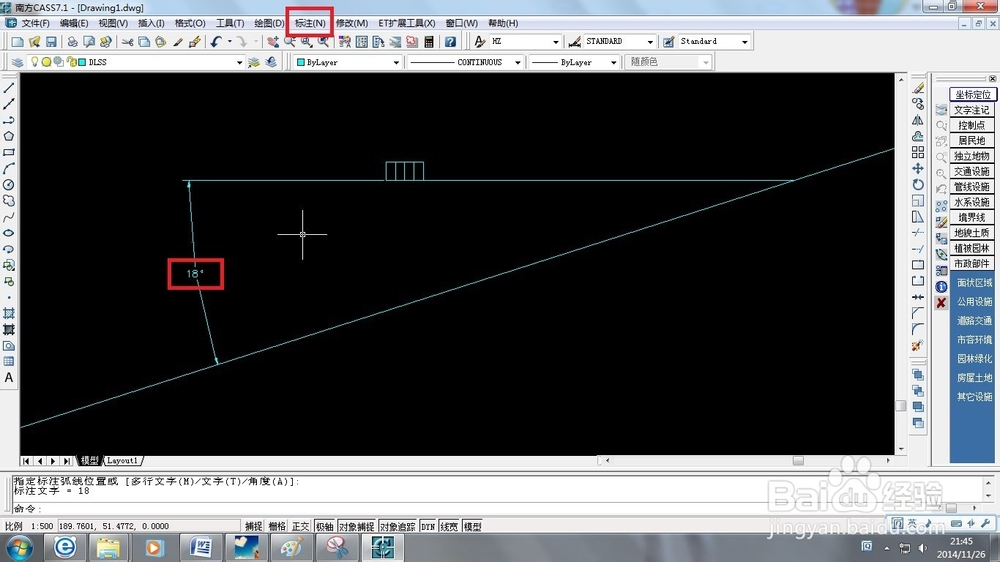Toggle 线宽 lineweight display in status bar
This screenshot has width=1000, height=562.
tap(449, 526)
